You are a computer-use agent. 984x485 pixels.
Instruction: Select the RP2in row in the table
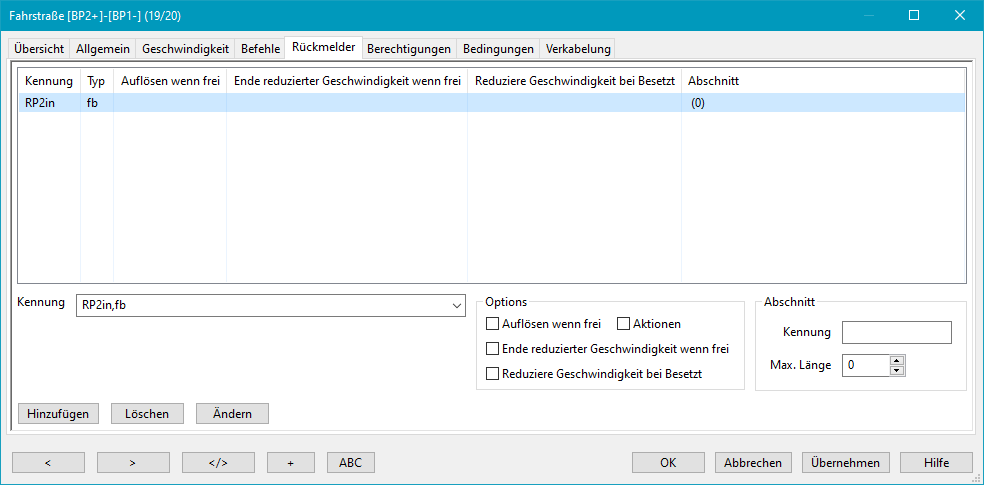tap(48, 102)
